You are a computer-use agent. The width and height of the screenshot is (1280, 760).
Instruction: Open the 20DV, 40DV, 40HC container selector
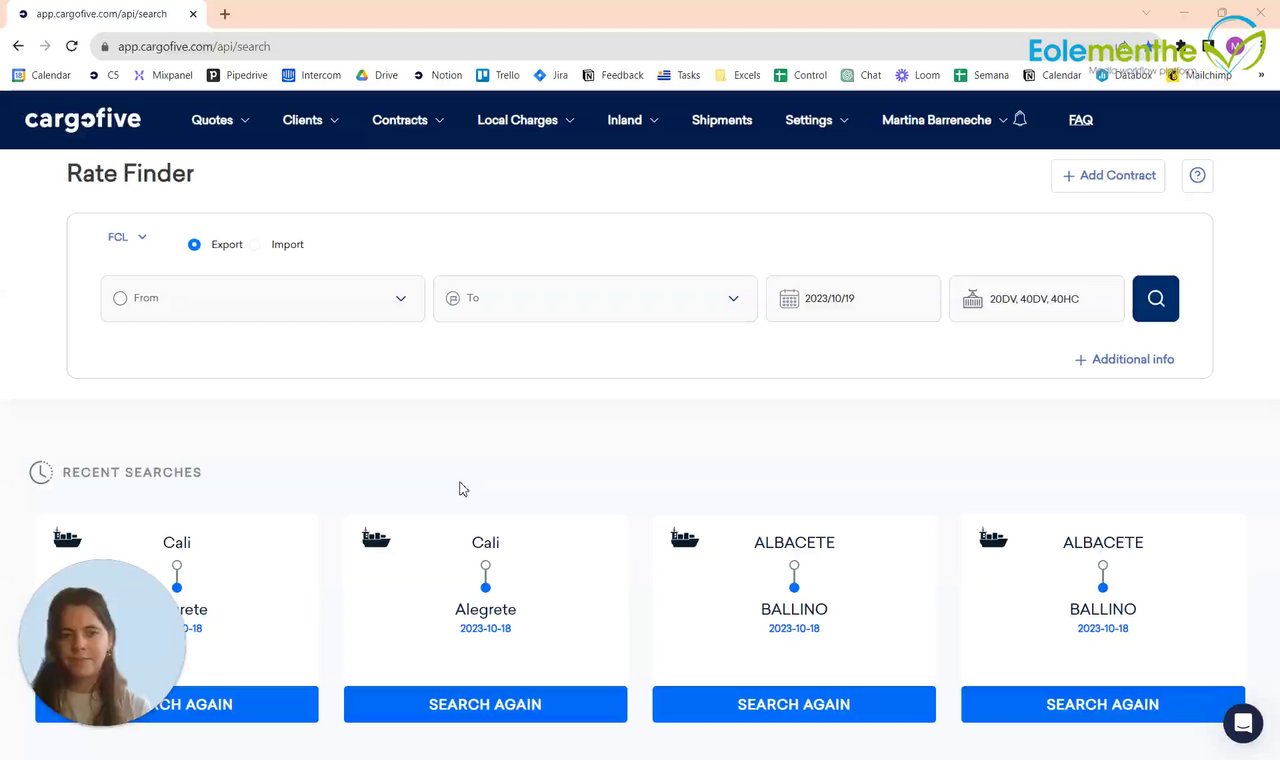[x=1036, y=298]
